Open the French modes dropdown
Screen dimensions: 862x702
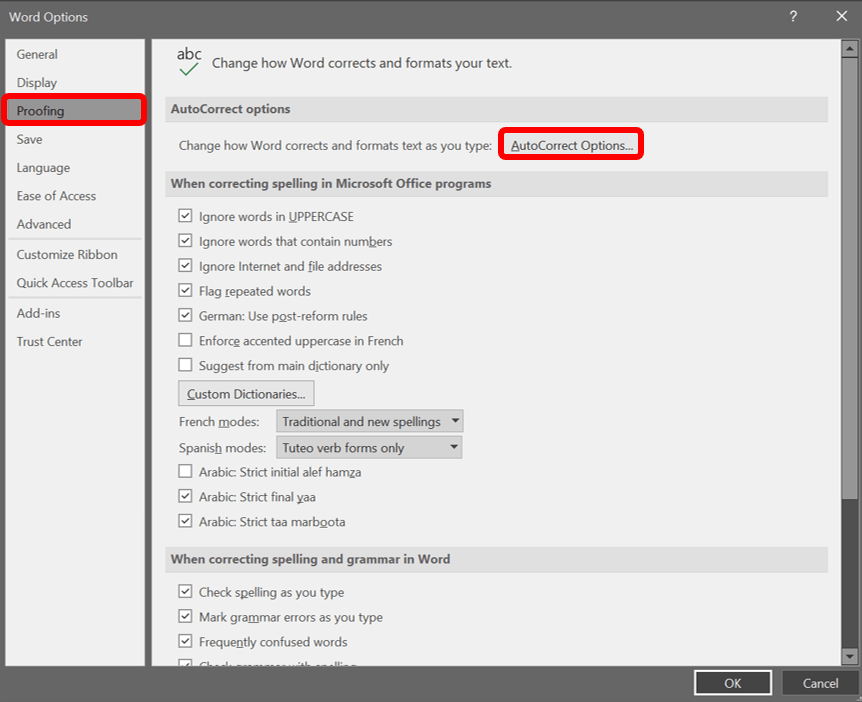[369, 422]
